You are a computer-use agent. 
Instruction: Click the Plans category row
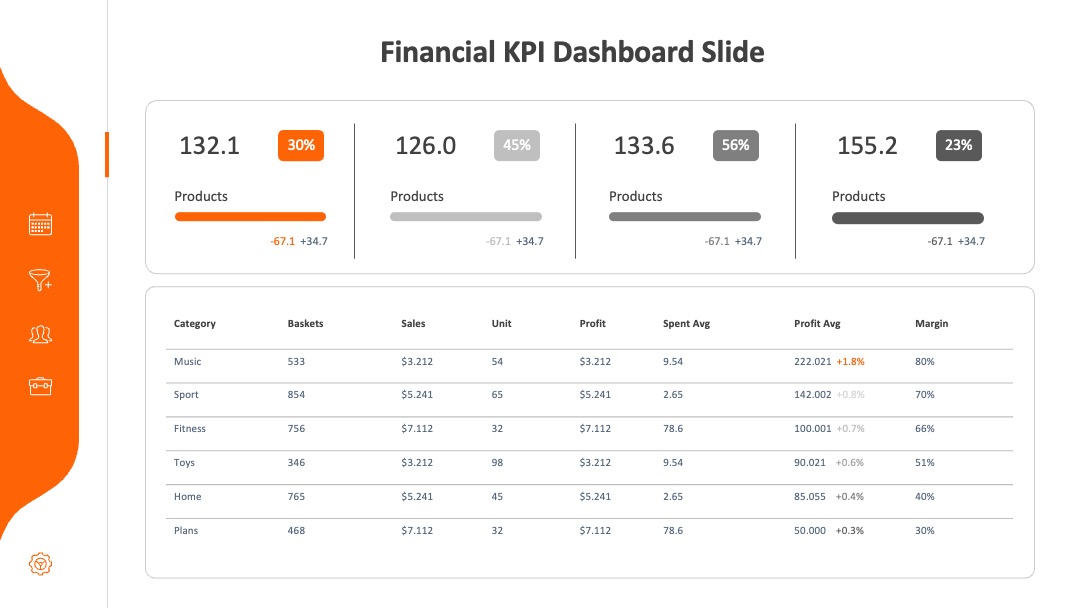[x=589, y=530]
